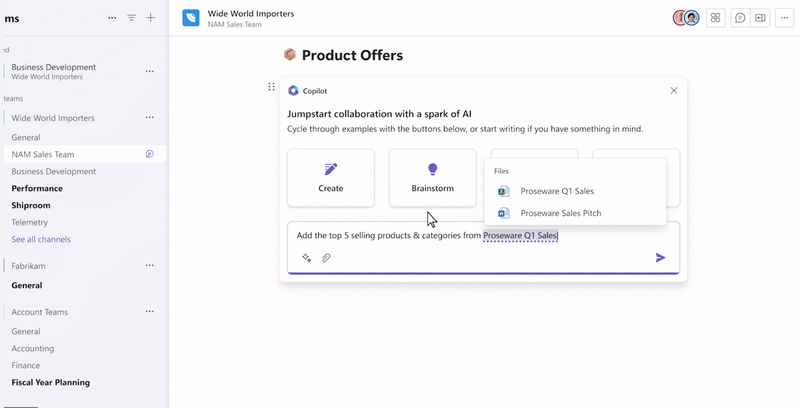Click the Product Offers page title
800x408 pixels.
(x=352, y=55)
